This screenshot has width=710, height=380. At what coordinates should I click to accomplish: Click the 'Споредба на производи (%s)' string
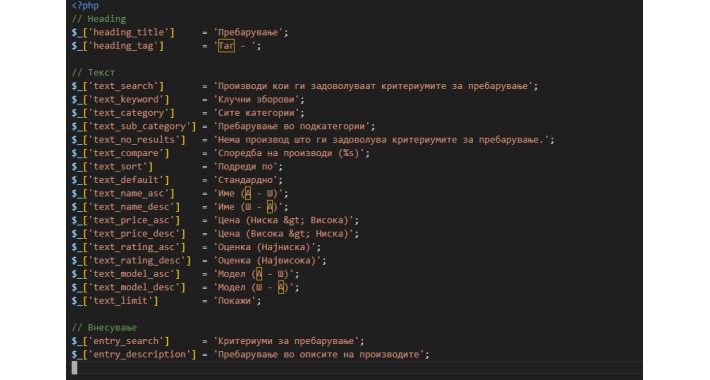[x=288, y=153]
